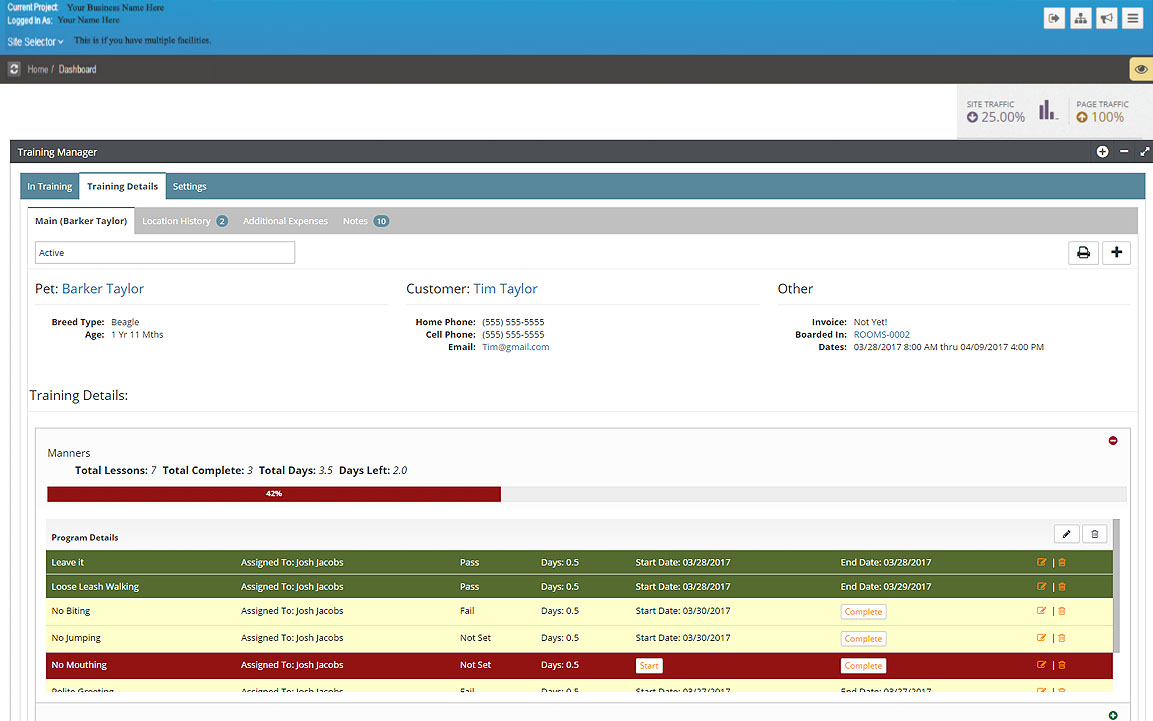Open the Active status dropdown field

[x=165, y=253]
